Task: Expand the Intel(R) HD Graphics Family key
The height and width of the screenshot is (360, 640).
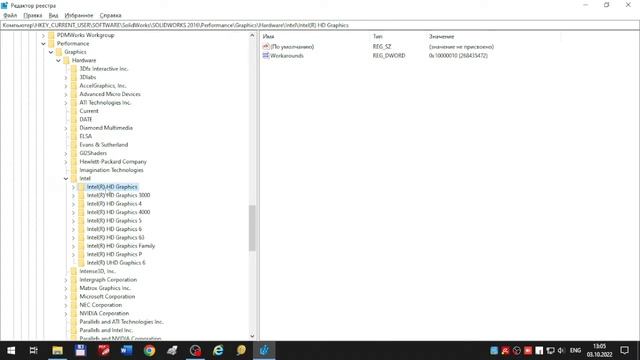Action: [x=73, y=246]
